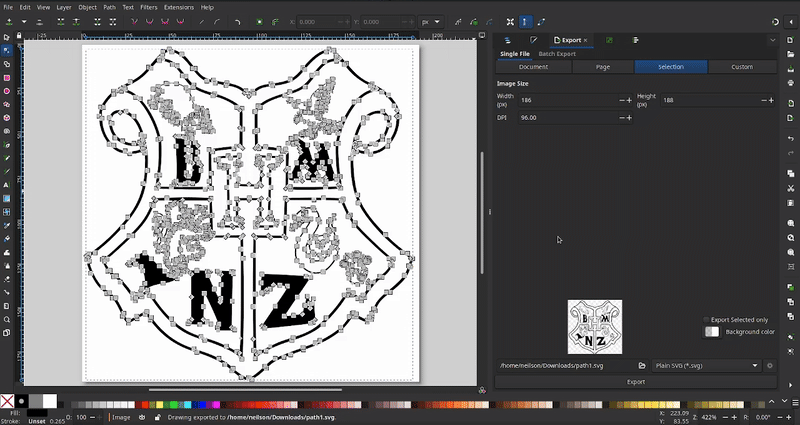Viewport: 800px width, 425px height.
Task: Browse for export file with folder icon
Action: pyautogui.click(x=642, y=366)
